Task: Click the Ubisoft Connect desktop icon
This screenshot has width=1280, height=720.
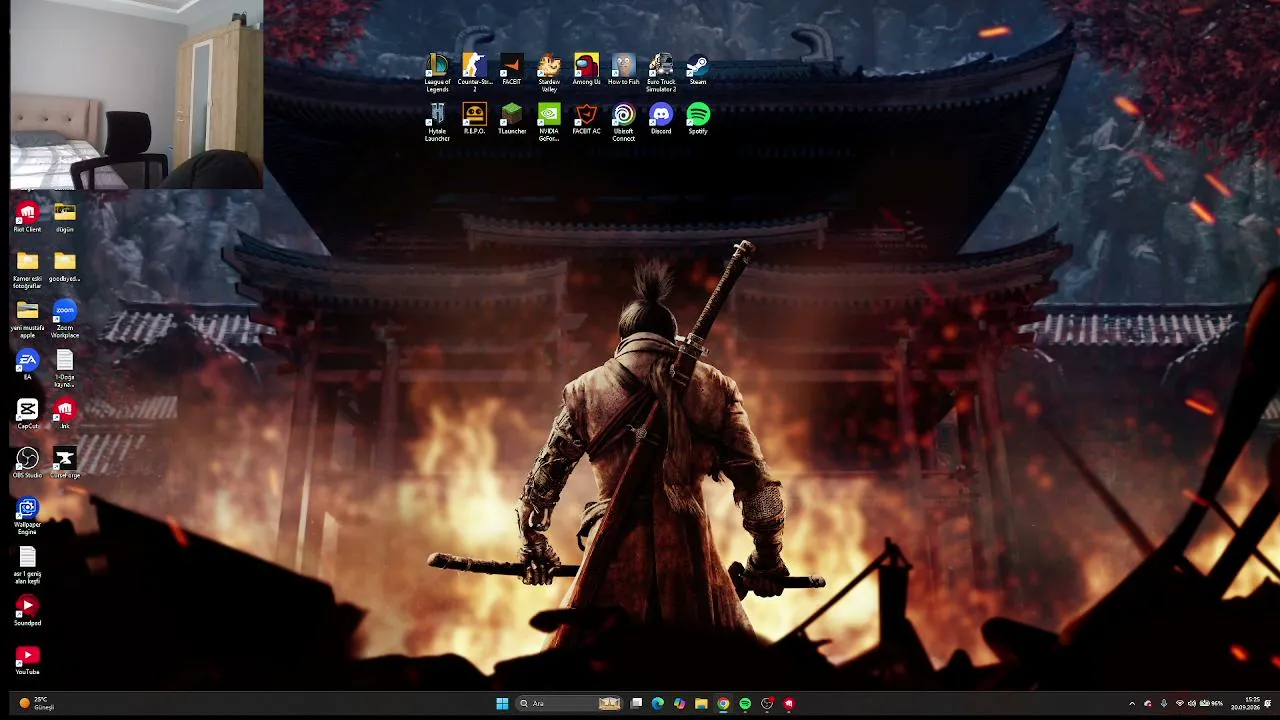Action: coord(623,122)
